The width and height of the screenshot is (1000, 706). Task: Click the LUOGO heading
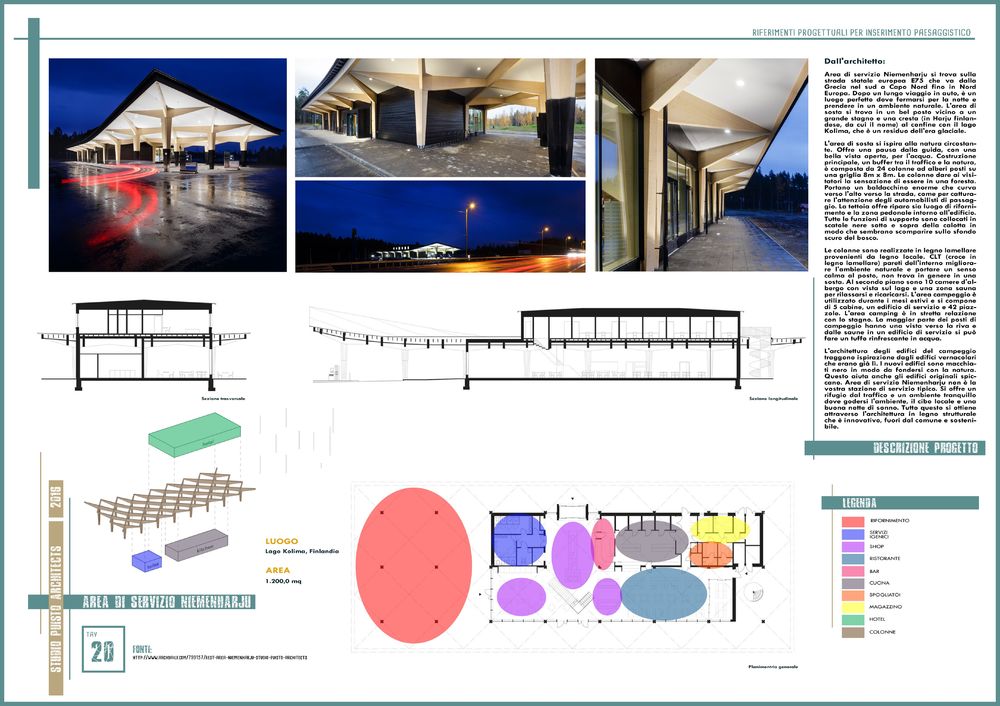[281, 541]
